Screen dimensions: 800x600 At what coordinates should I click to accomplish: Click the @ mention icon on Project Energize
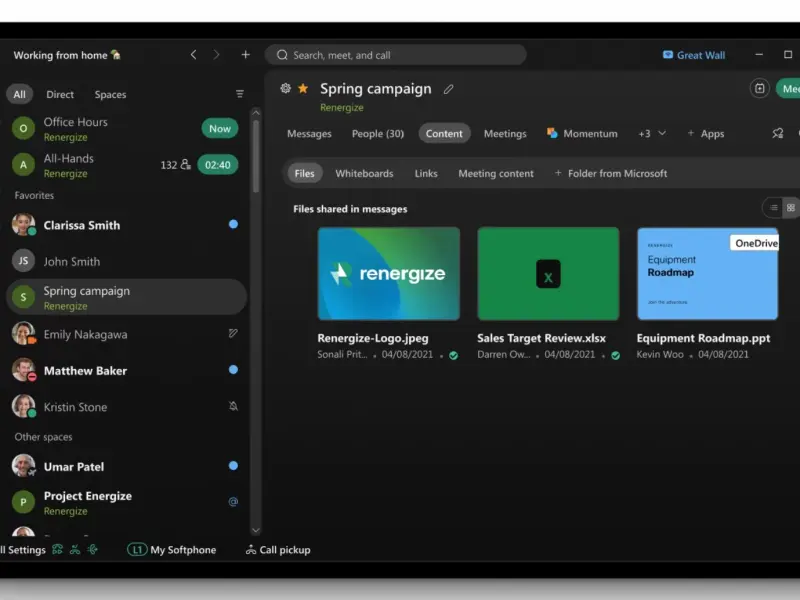coord(233,502)
